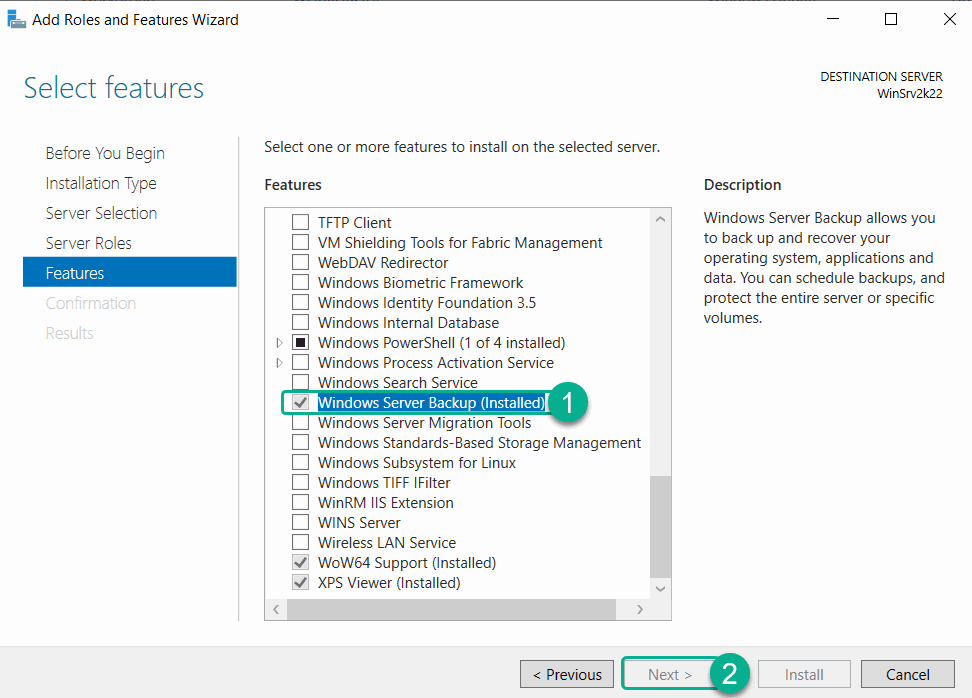Tick the WebDAV Redirector checkbox
The width and height of the screenshot is (972, 698).
pyautogui.click(x=301, y=262)
